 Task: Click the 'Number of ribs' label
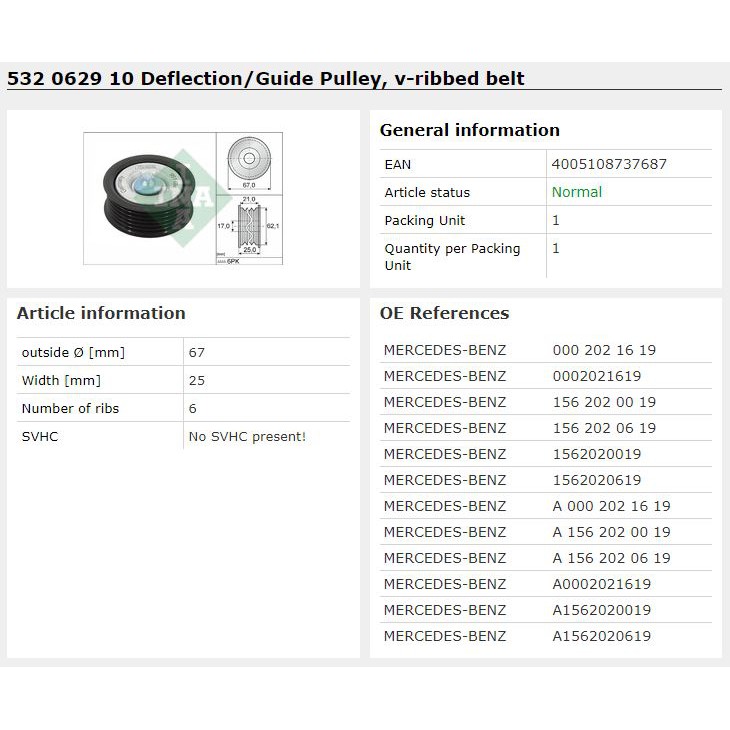pyautogui.click(x=70, y=408)
